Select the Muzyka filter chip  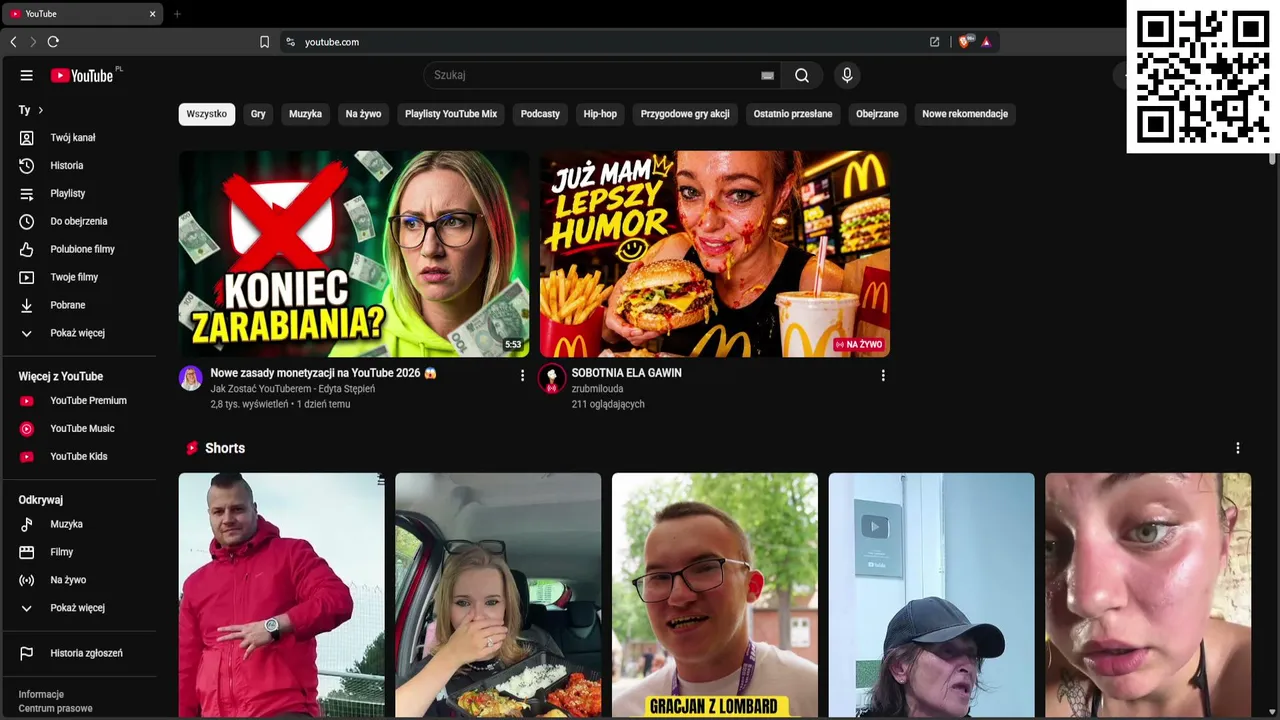(305, 114)
